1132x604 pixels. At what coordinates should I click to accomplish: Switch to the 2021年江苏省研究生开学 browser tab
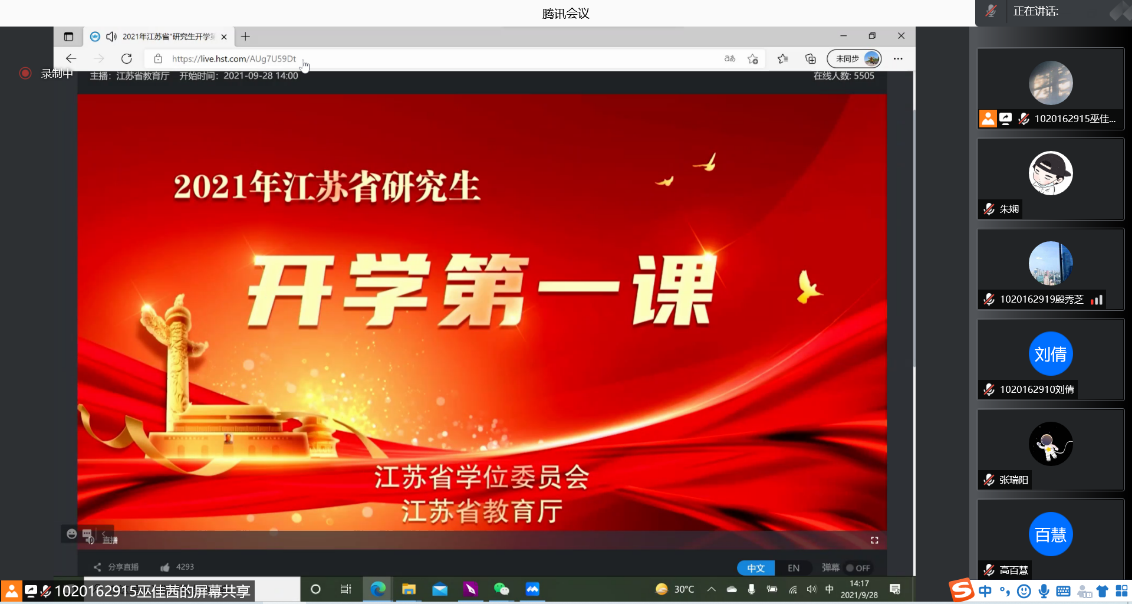point(157,36)
